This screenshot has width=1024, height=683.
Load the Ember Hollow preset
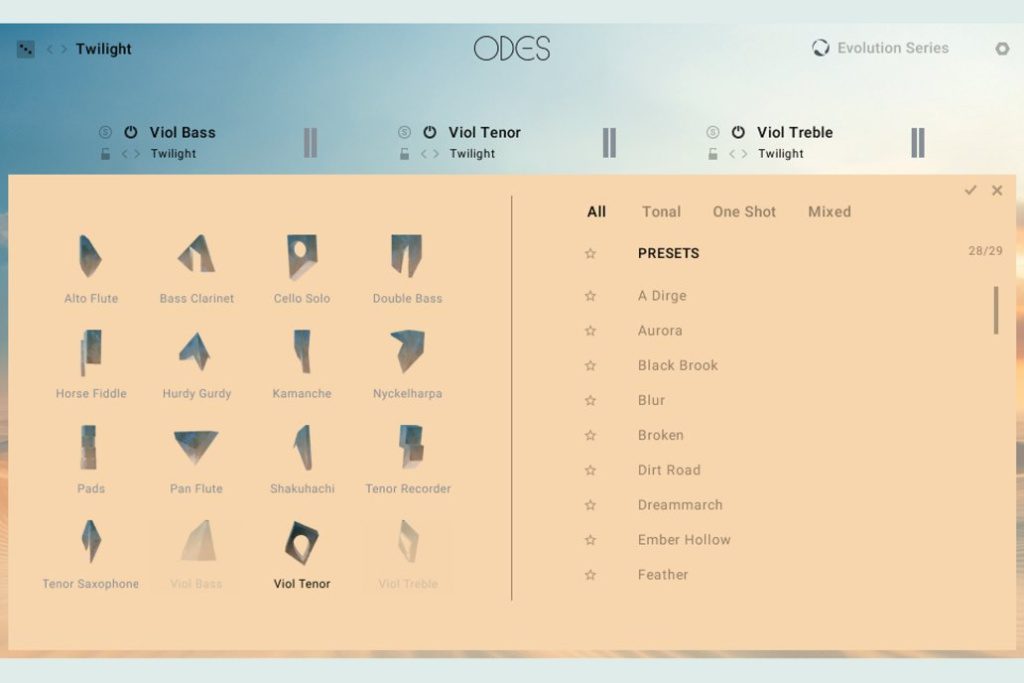tap(683, 539)
